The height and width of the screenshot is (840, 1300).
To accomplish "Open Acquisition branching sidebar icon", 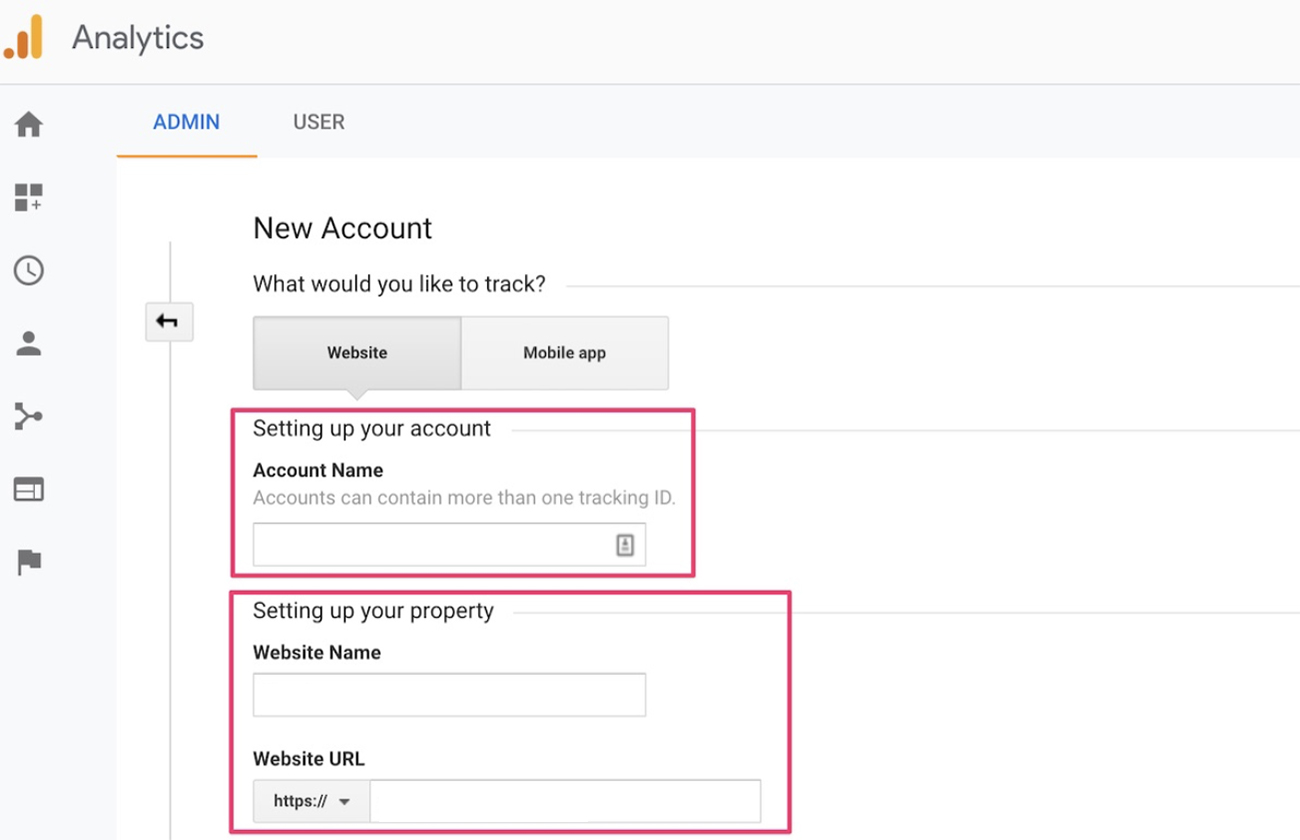I will (29, 416).
